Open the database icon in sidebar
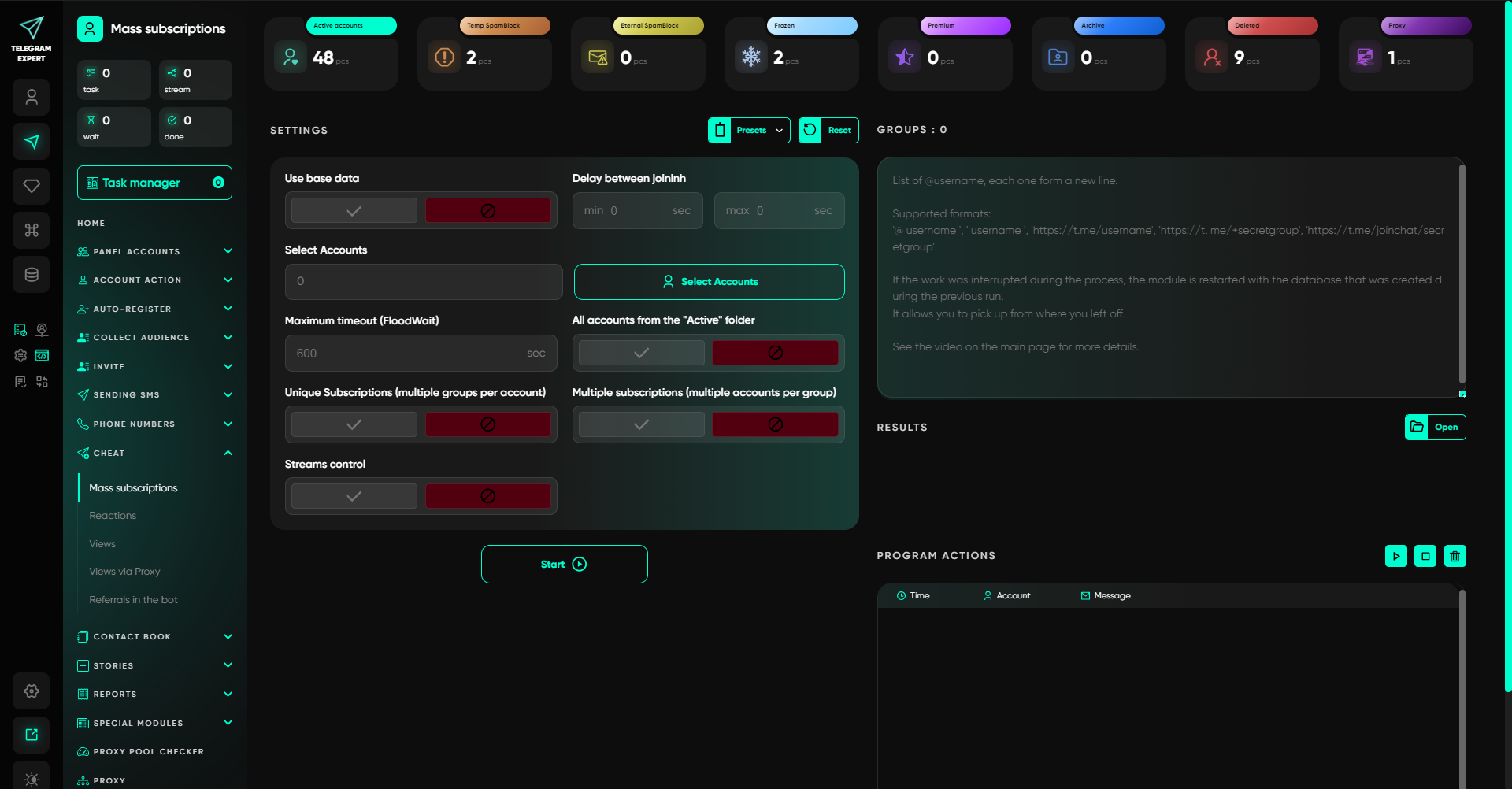 [31, 274]
